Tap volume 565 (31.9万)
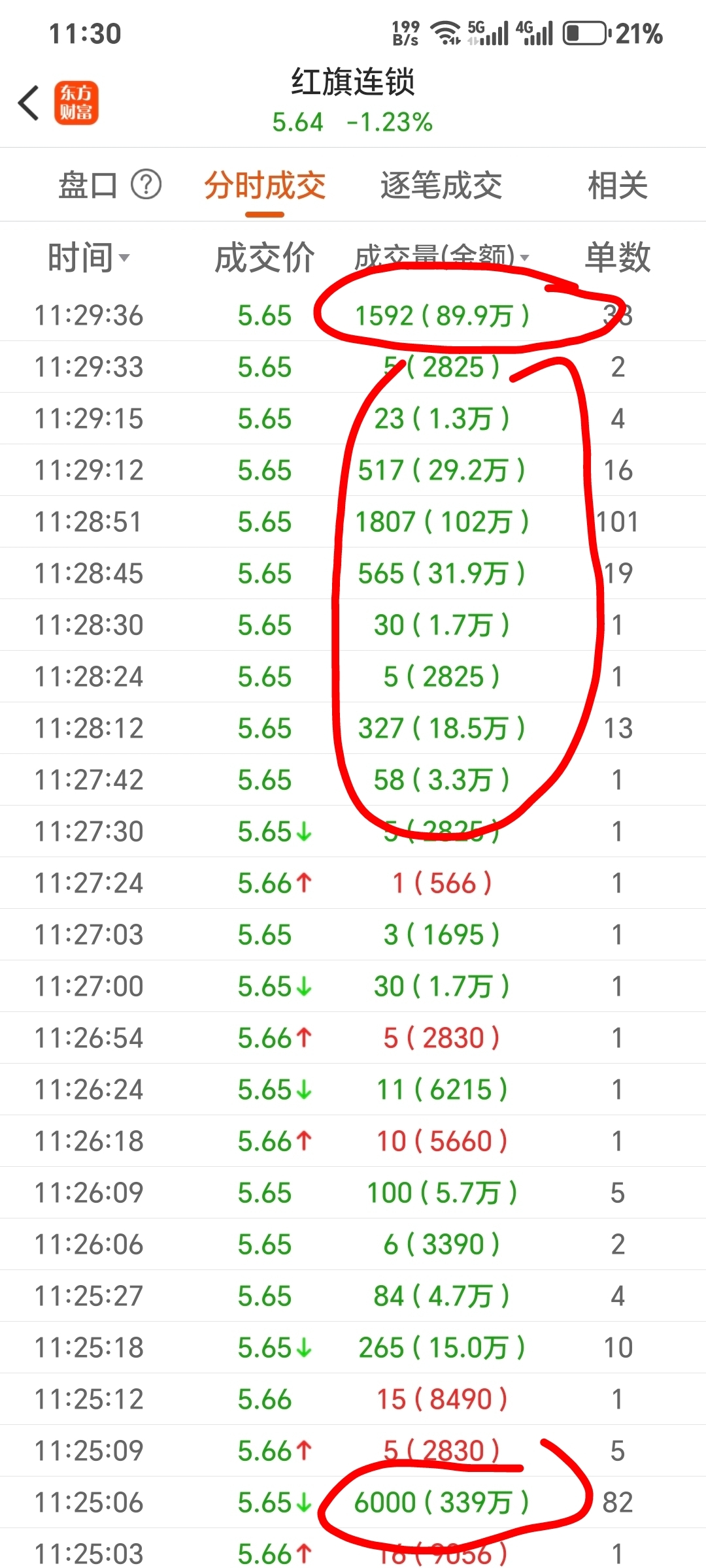The height and width of the screenshot is (1568, 706). [442, 574]
